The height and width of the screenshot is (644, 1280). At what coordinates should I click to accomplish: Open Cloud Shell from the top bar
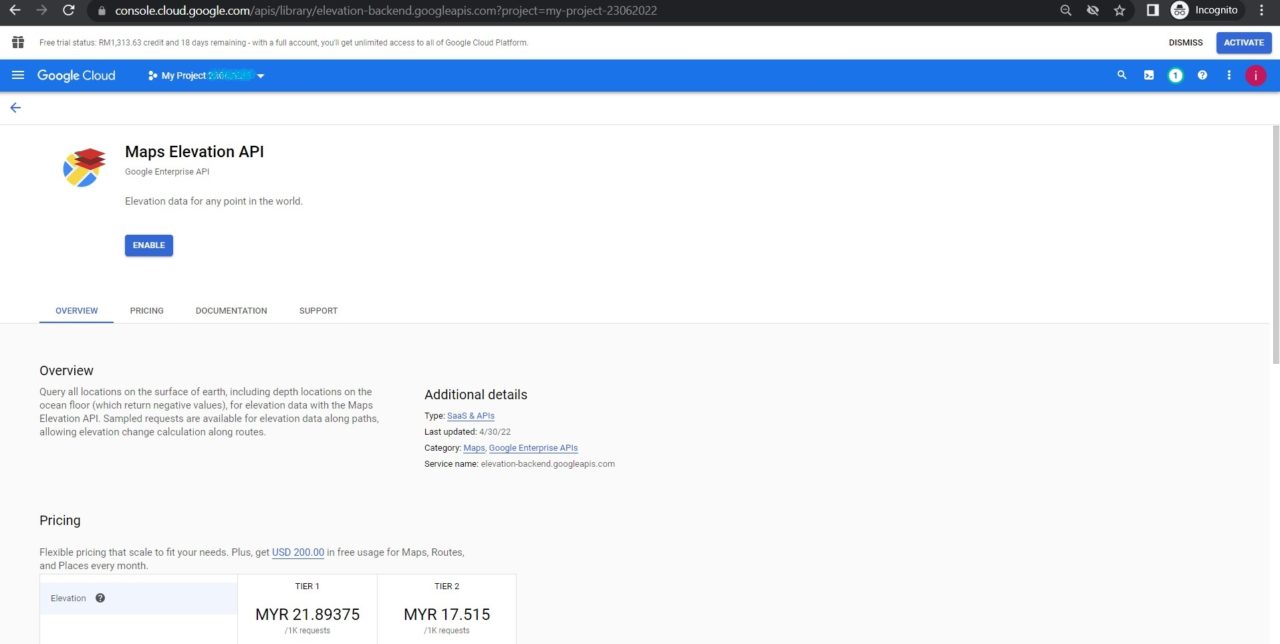tap(1148, 74)
